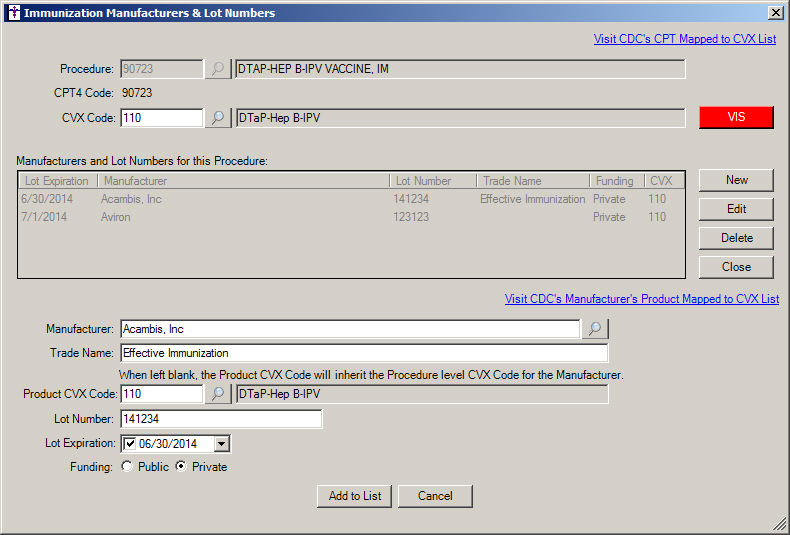The width and height of the screenshot is (790, 535).
Task: Expand the Lot Expiration date dropdown
Action: pos(222,443)
